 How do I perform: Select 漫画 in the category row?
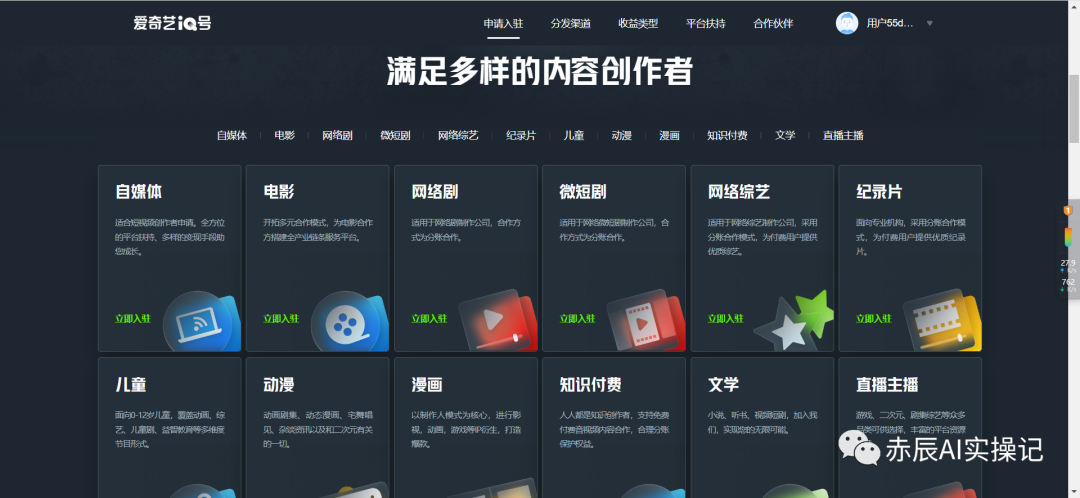[x=669, y=136]
